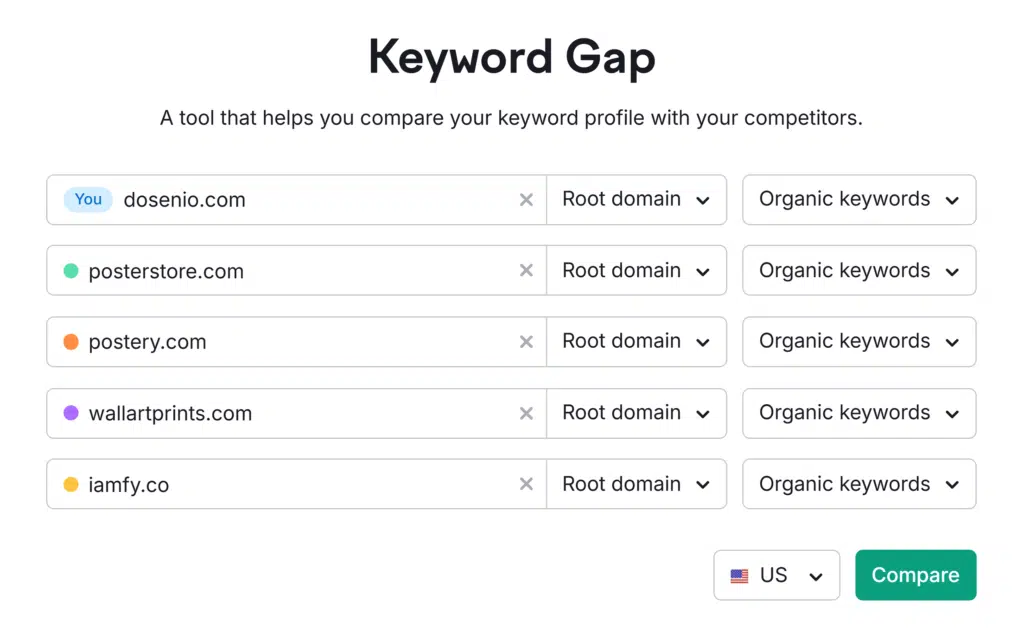1024x639 pixels.
Task: Open the US country database selector
Action: pos(777,576)
